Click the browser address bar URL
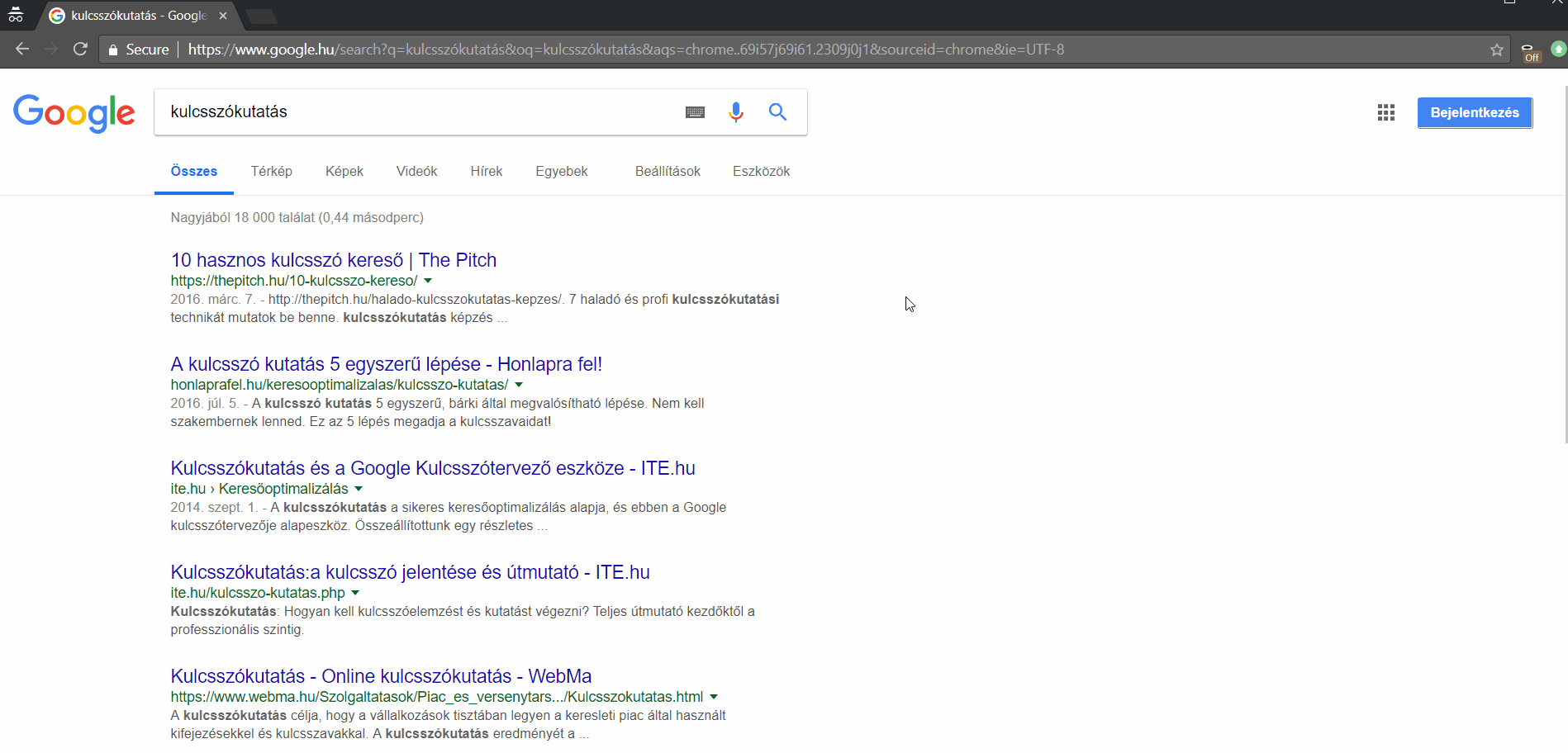The image size is (1568, 753). click(626, 50)
